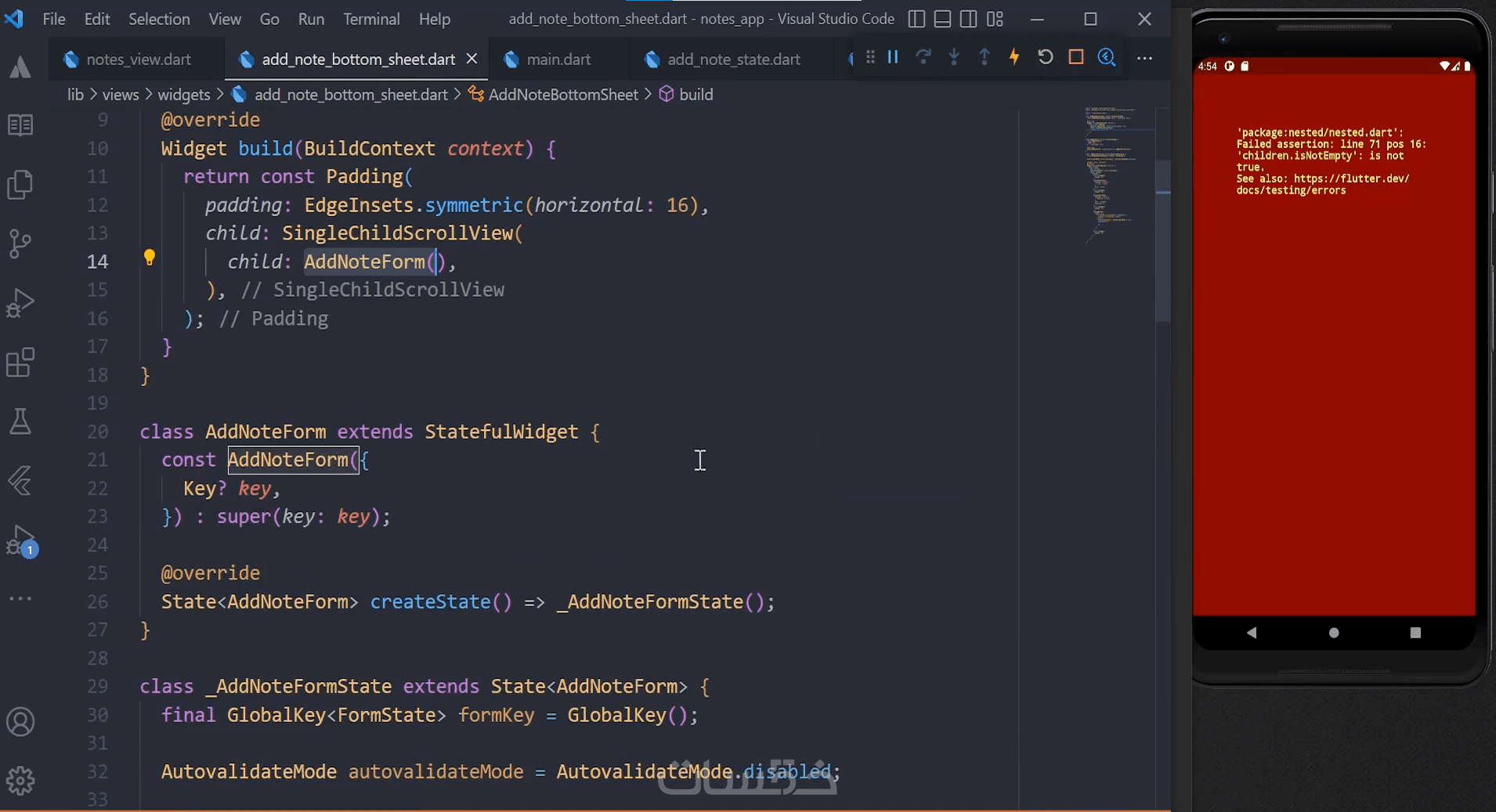Open the Explorer files icon in activity bar

(20, 185)
